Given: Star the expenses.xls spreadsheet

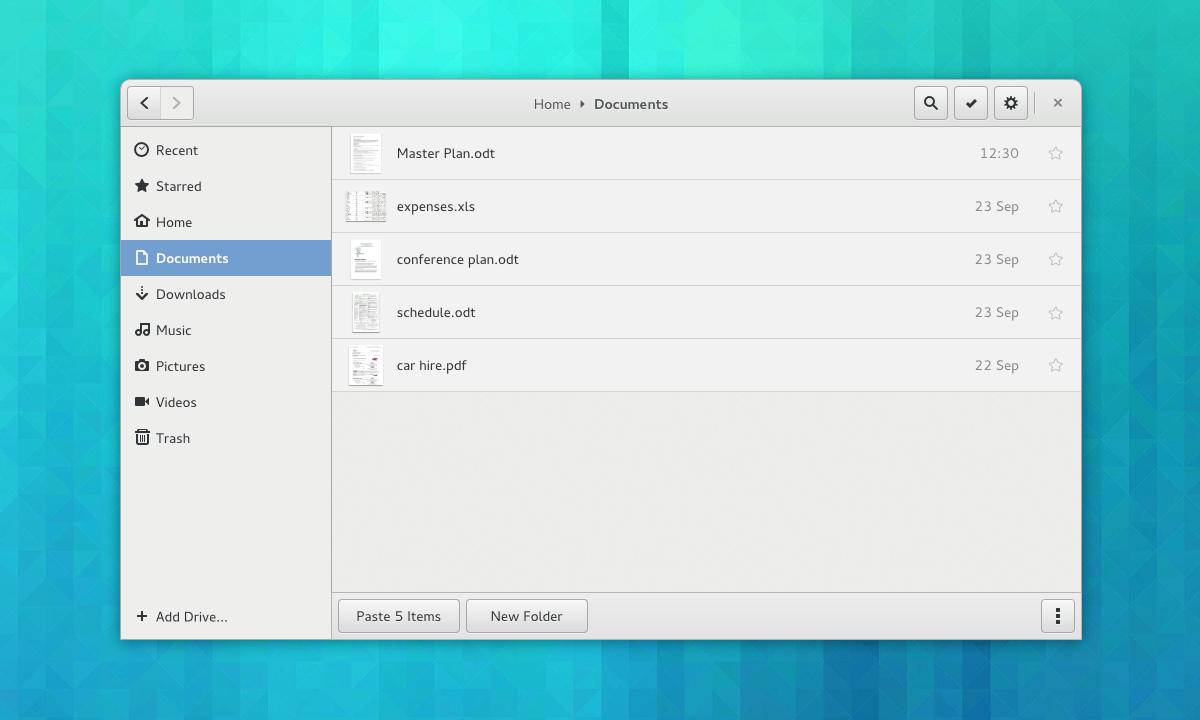Looking at the screenshot, I should [x=1055, y=206].
